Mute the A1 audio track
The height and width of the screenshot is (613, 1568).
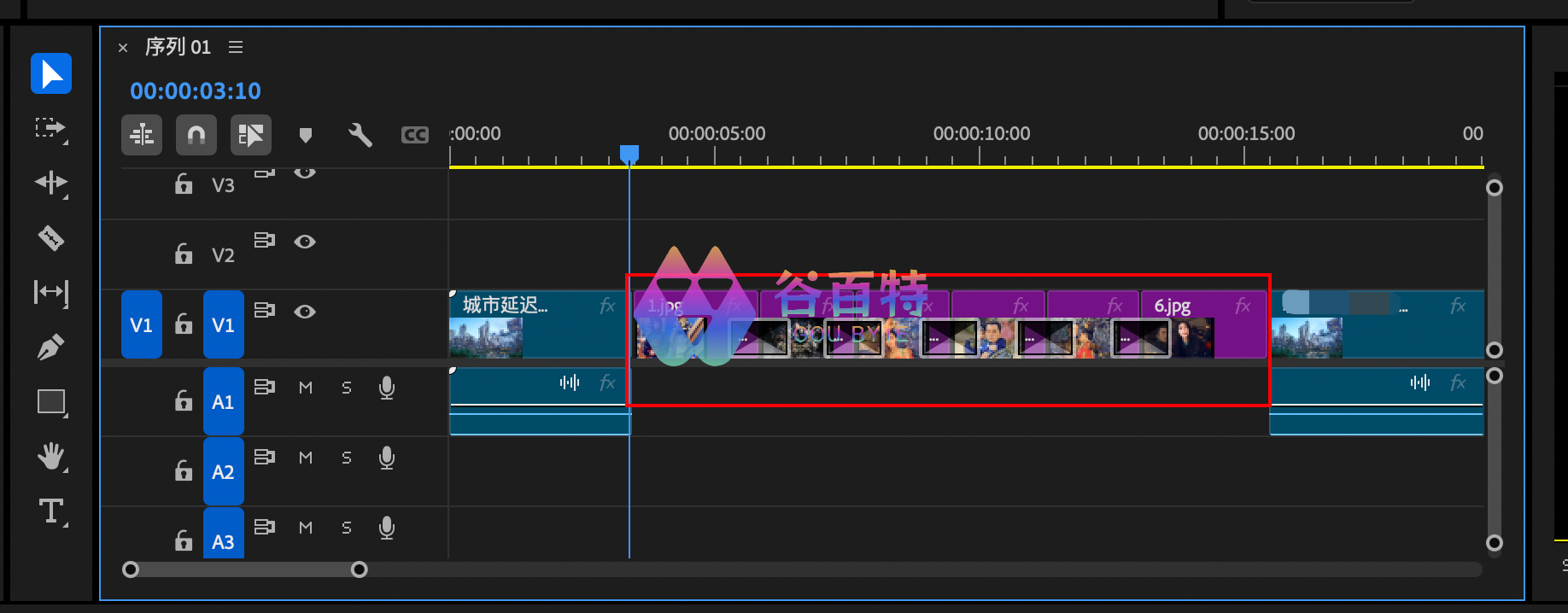click(x=305, y=388)
